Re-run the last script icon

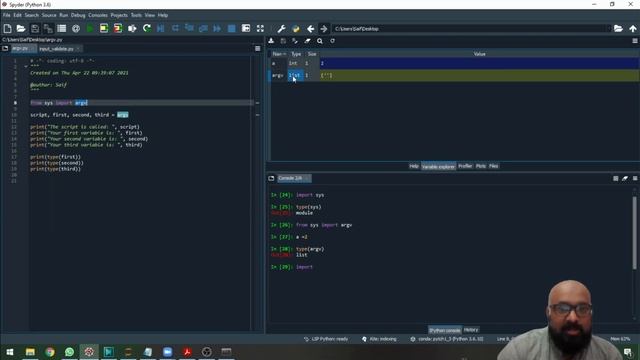147,29
